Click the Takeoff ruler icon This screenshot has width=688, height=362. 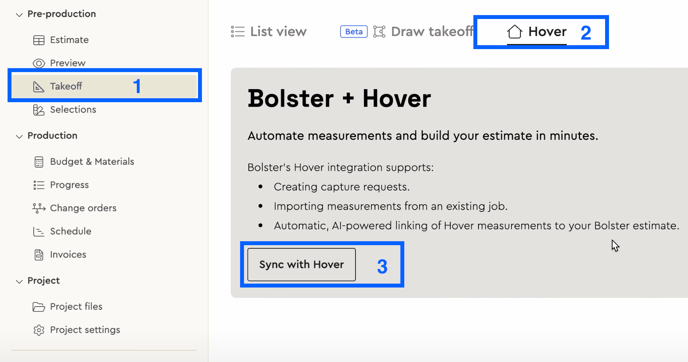click(39, 86)
